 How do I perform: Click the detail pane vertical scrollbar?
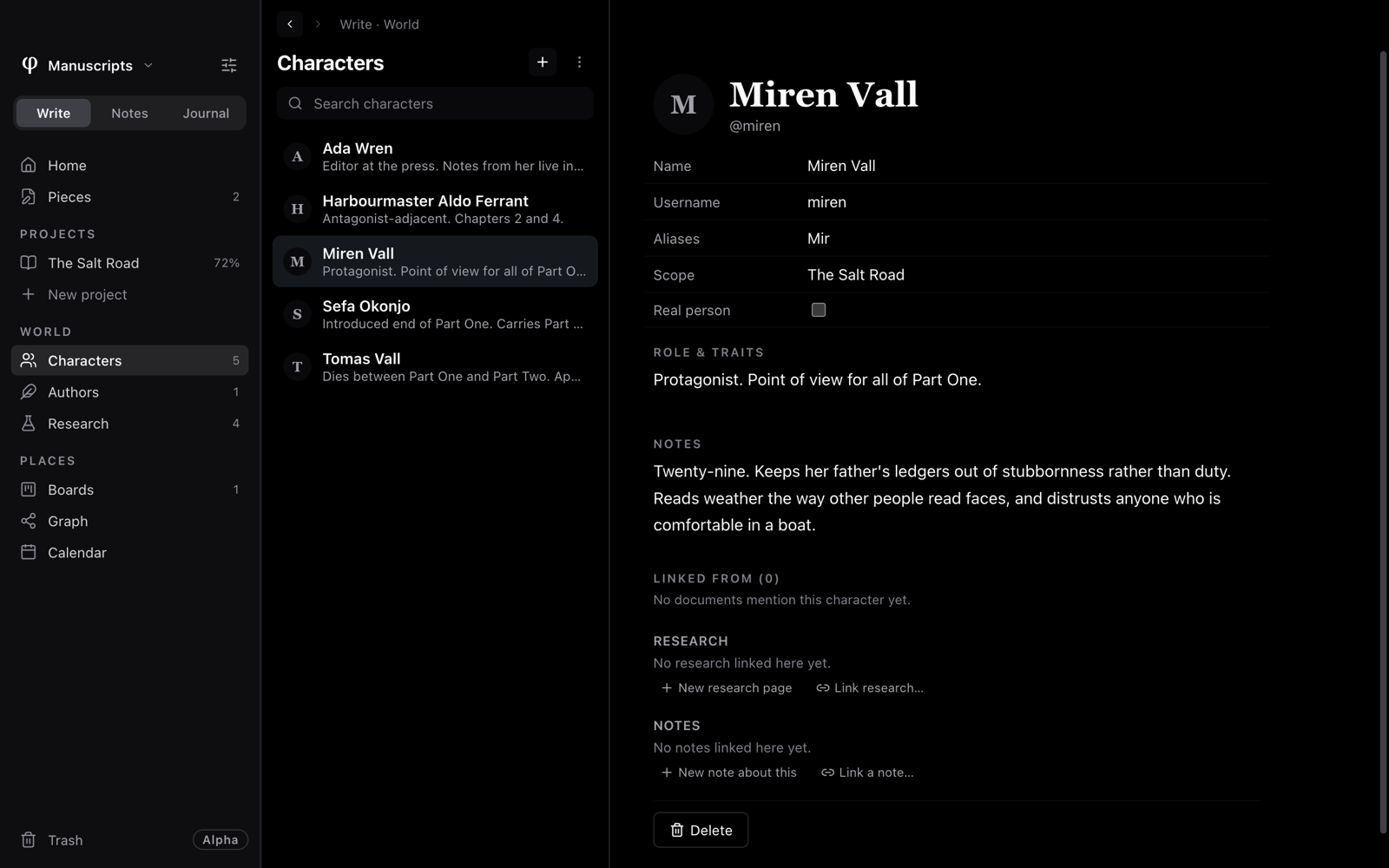click(x=1383, y=443)
